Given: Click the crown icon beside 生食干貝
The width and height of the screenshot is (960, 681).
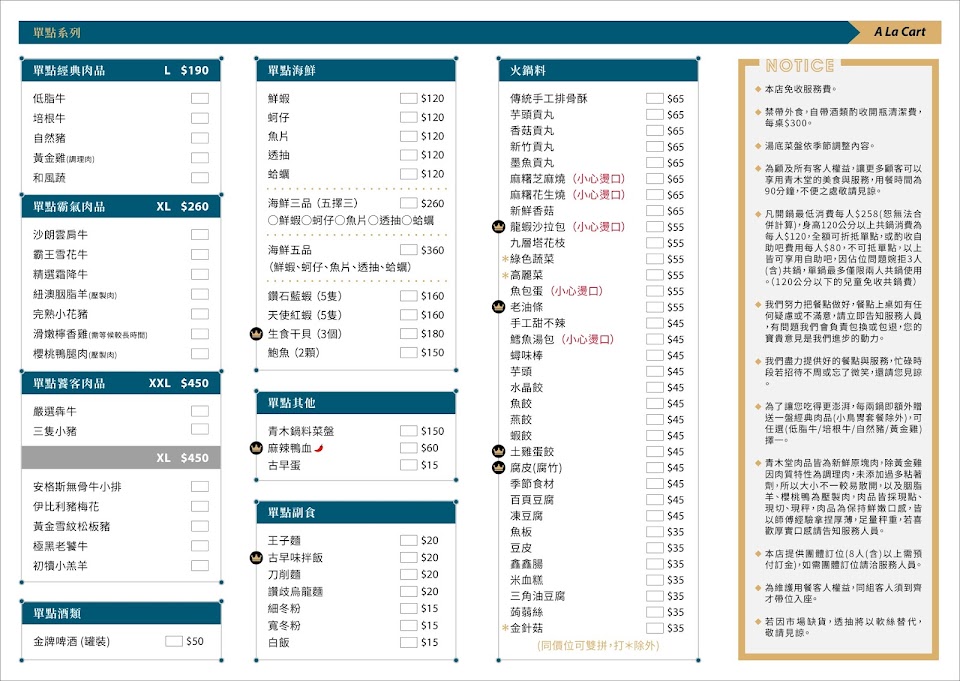Looking at the screenshot, I should click(257, 334).
